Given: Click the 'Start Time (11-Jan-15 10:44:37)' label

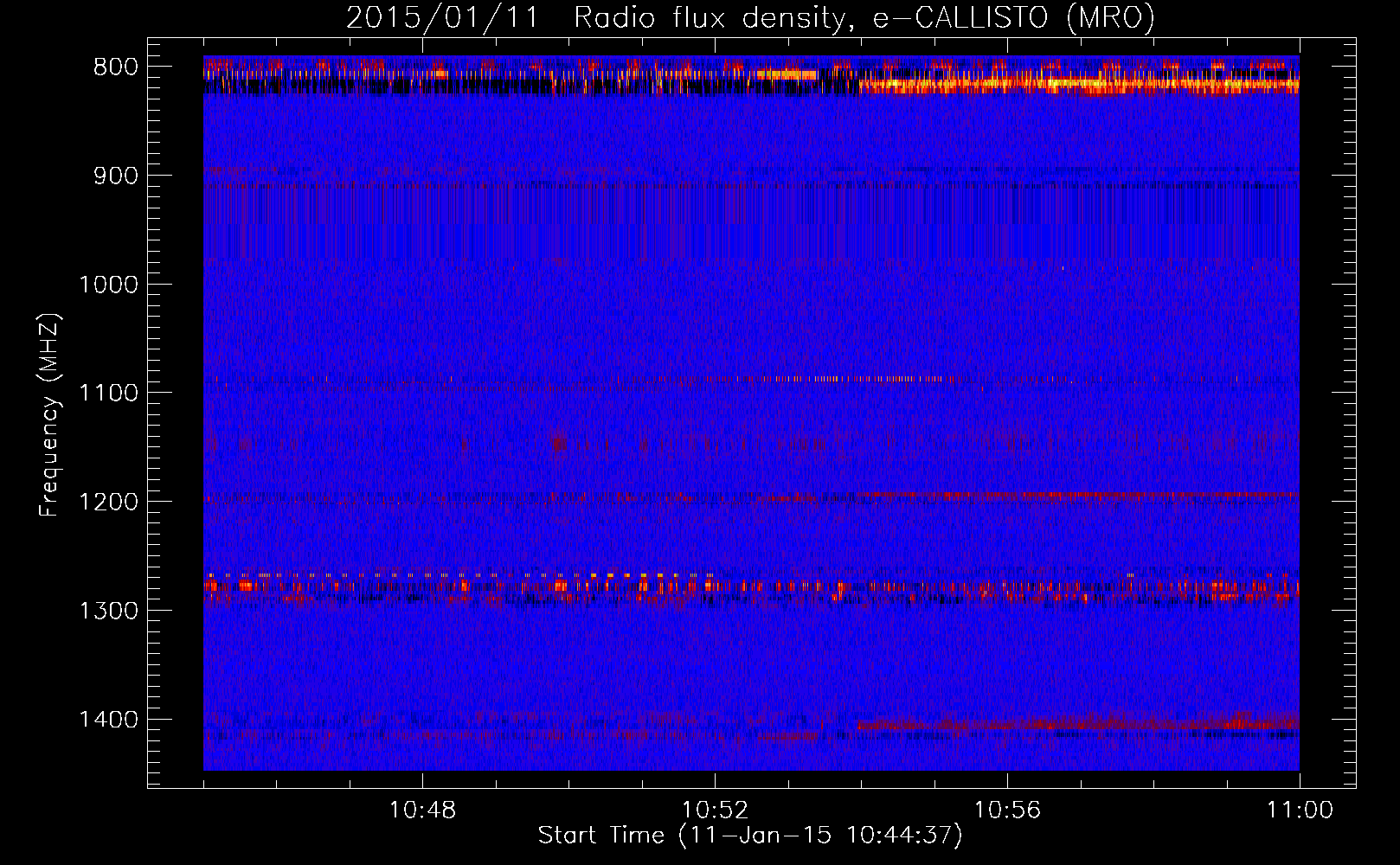Looking at the screenshot, I should coord(750,836).
